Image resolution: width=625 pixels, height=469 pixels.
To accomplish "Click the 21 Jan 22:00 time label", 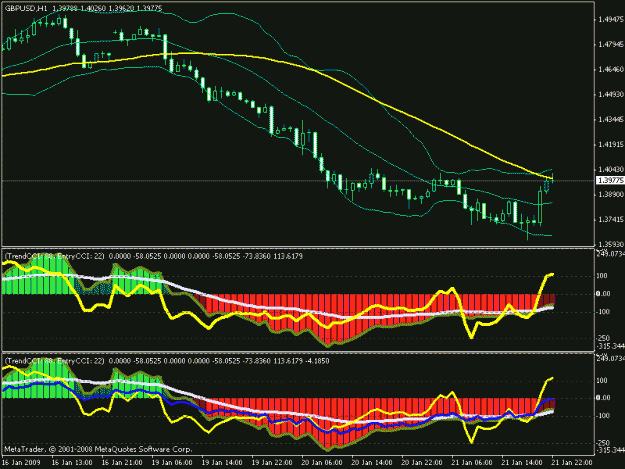I will click(572, 463).
